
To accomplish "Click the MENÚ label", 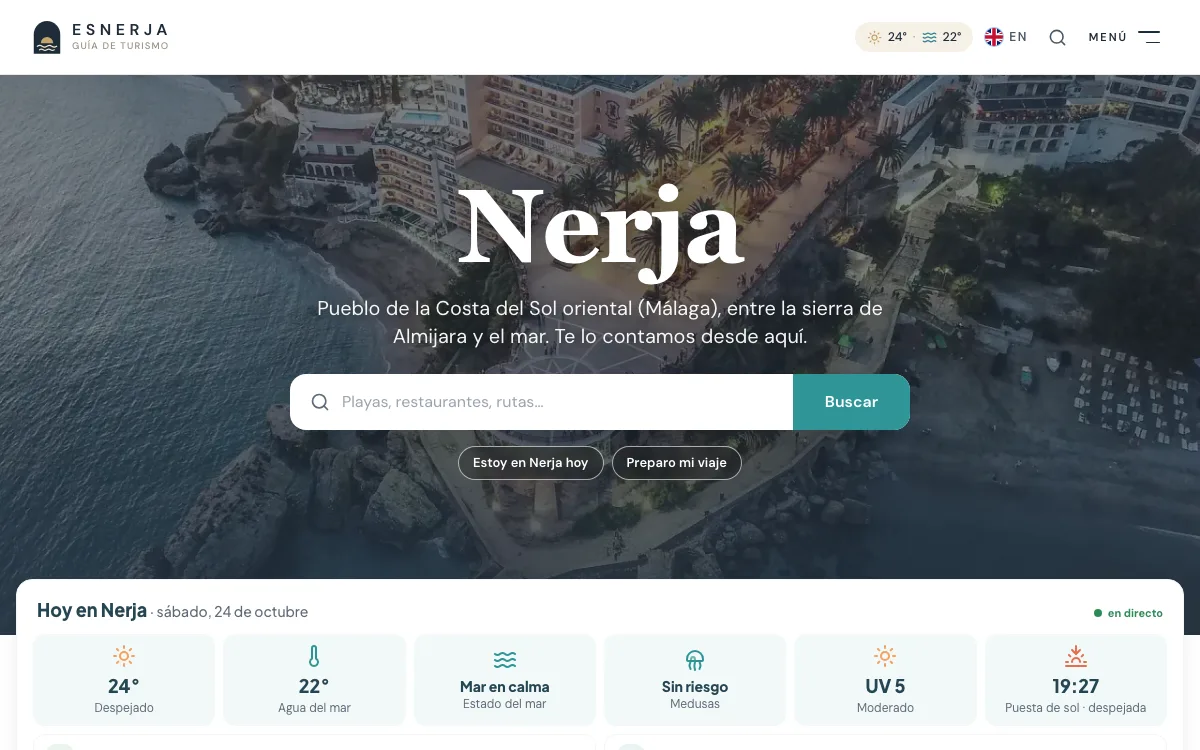I will pyautogui.click(x=1108, y=37).
